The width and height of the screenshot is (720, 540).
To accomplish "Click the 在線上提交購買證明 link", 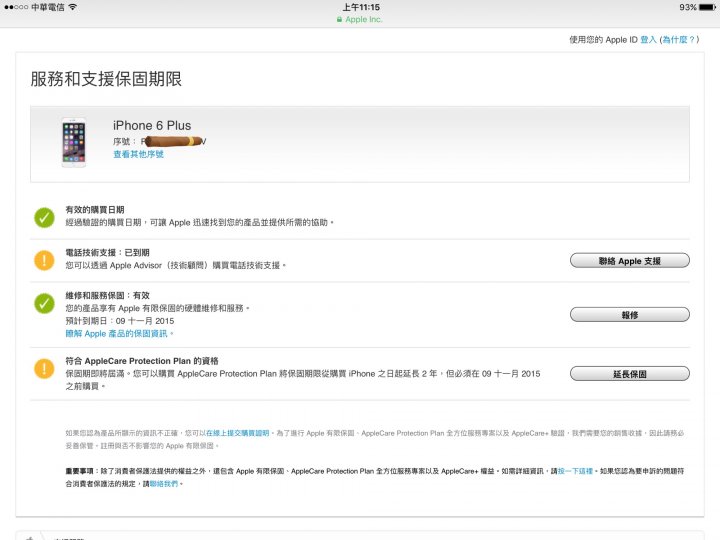I will point(237,433).
